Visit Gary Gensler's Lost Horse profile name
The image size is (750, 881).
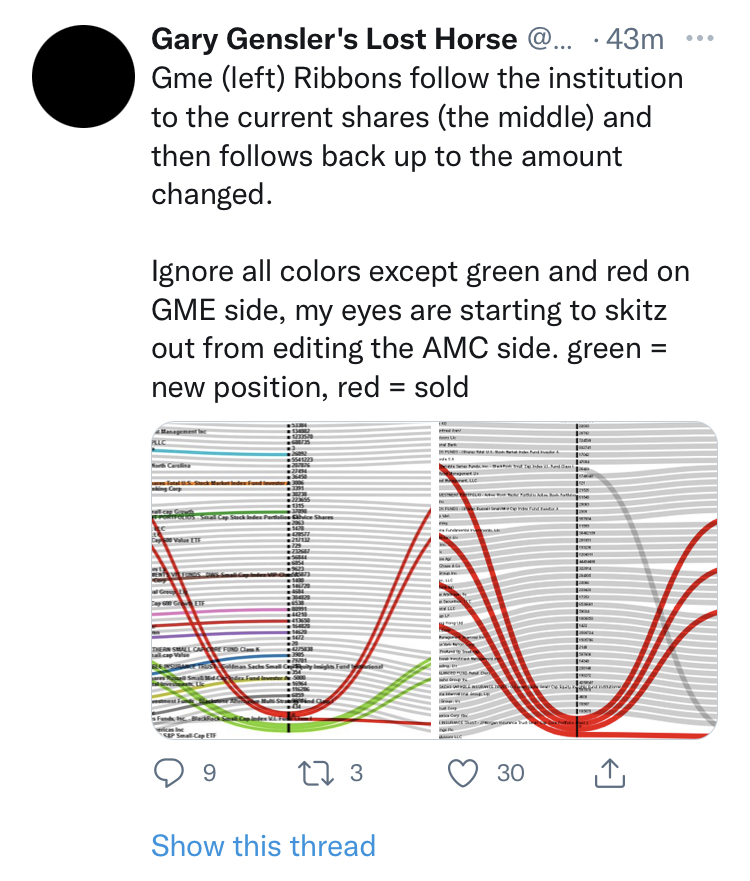point(334,40)
